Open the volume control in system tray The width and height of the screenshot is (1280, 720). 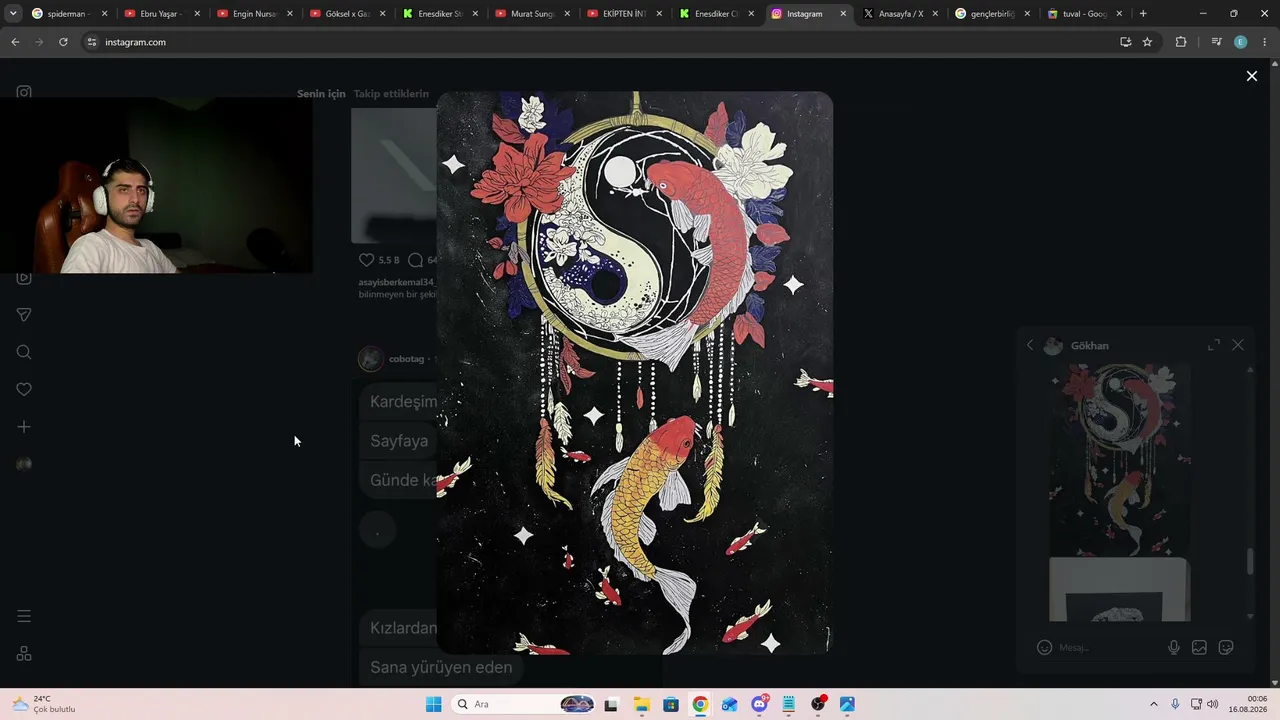pos(1212,704)
